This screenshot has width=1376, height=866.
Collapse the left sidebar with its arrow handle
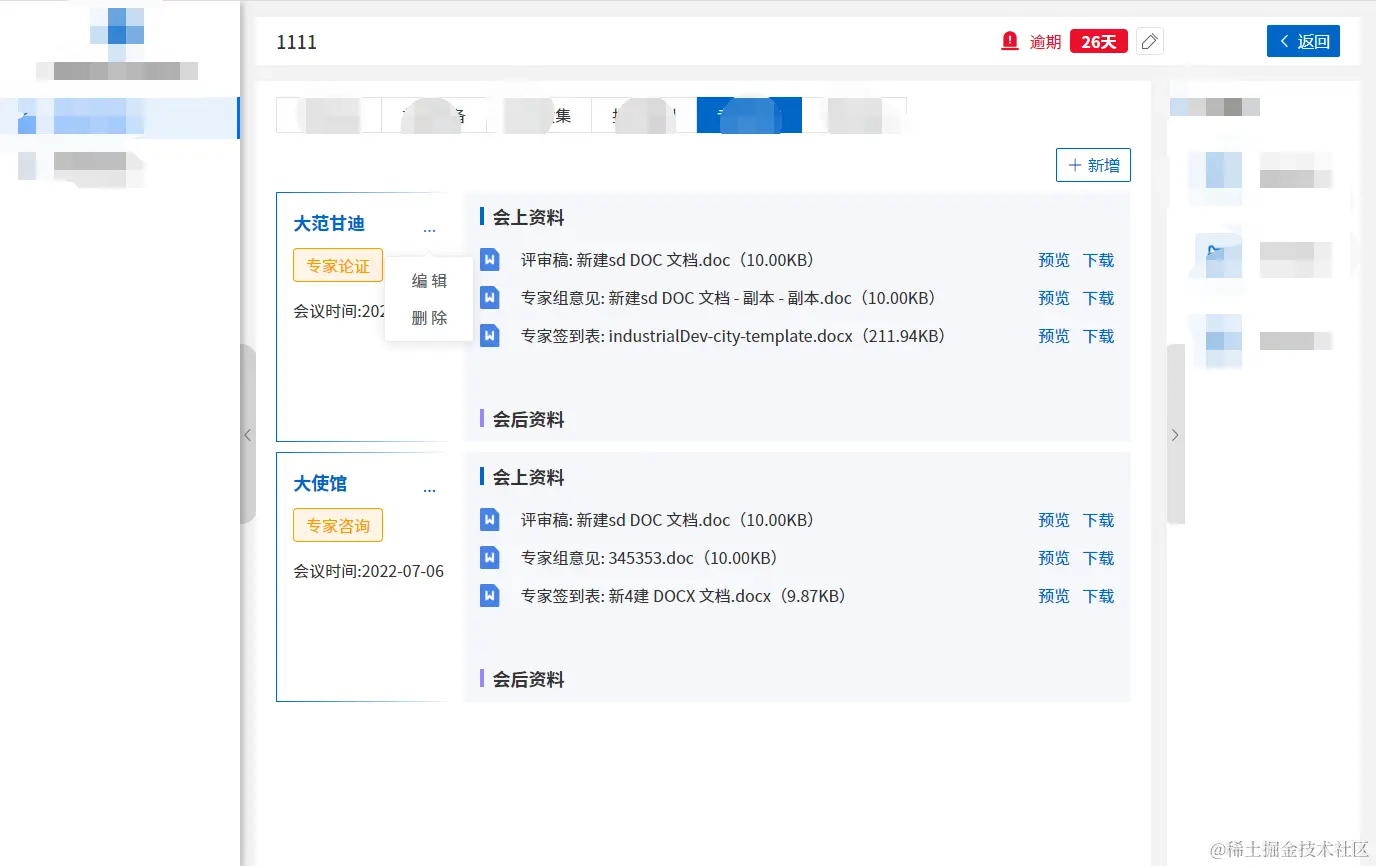248,434
